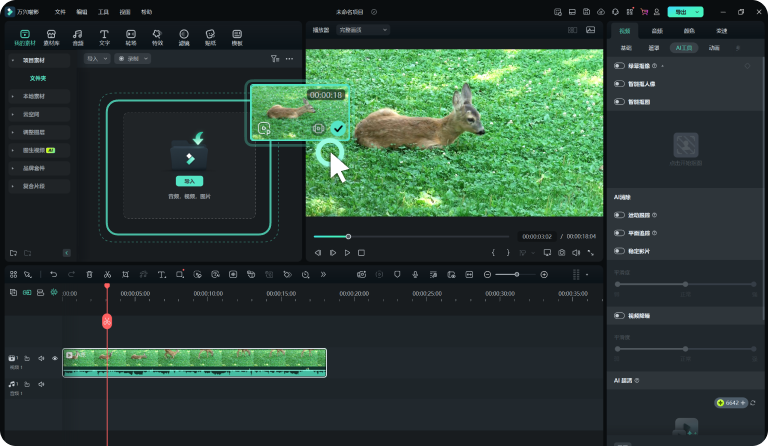
Task: Toggle the 智能抠像 switch
Action: 620,84
